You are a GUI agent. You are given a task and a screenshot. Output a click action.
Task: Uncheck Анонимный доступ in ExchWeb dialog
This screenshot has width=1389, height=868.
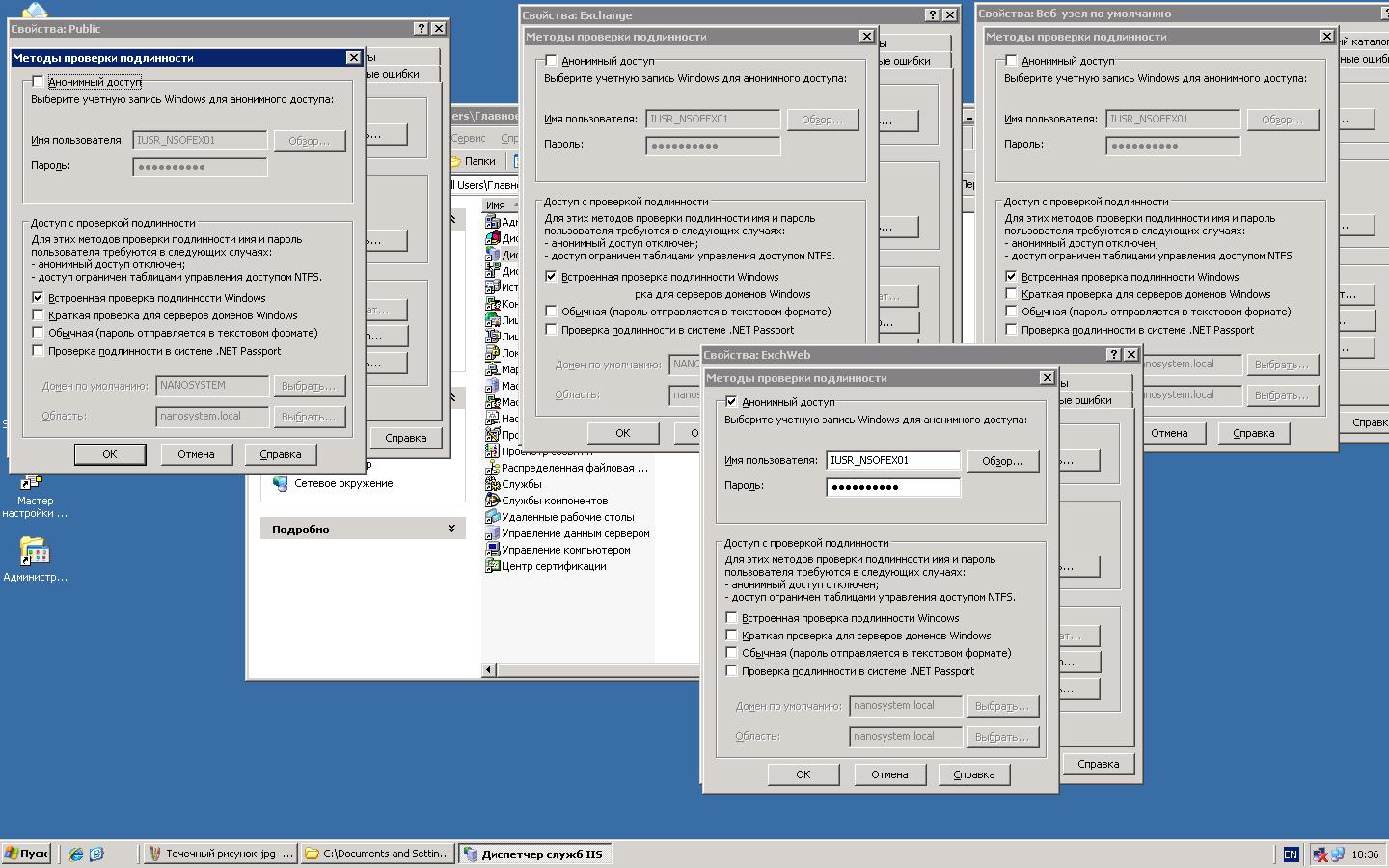731,402
